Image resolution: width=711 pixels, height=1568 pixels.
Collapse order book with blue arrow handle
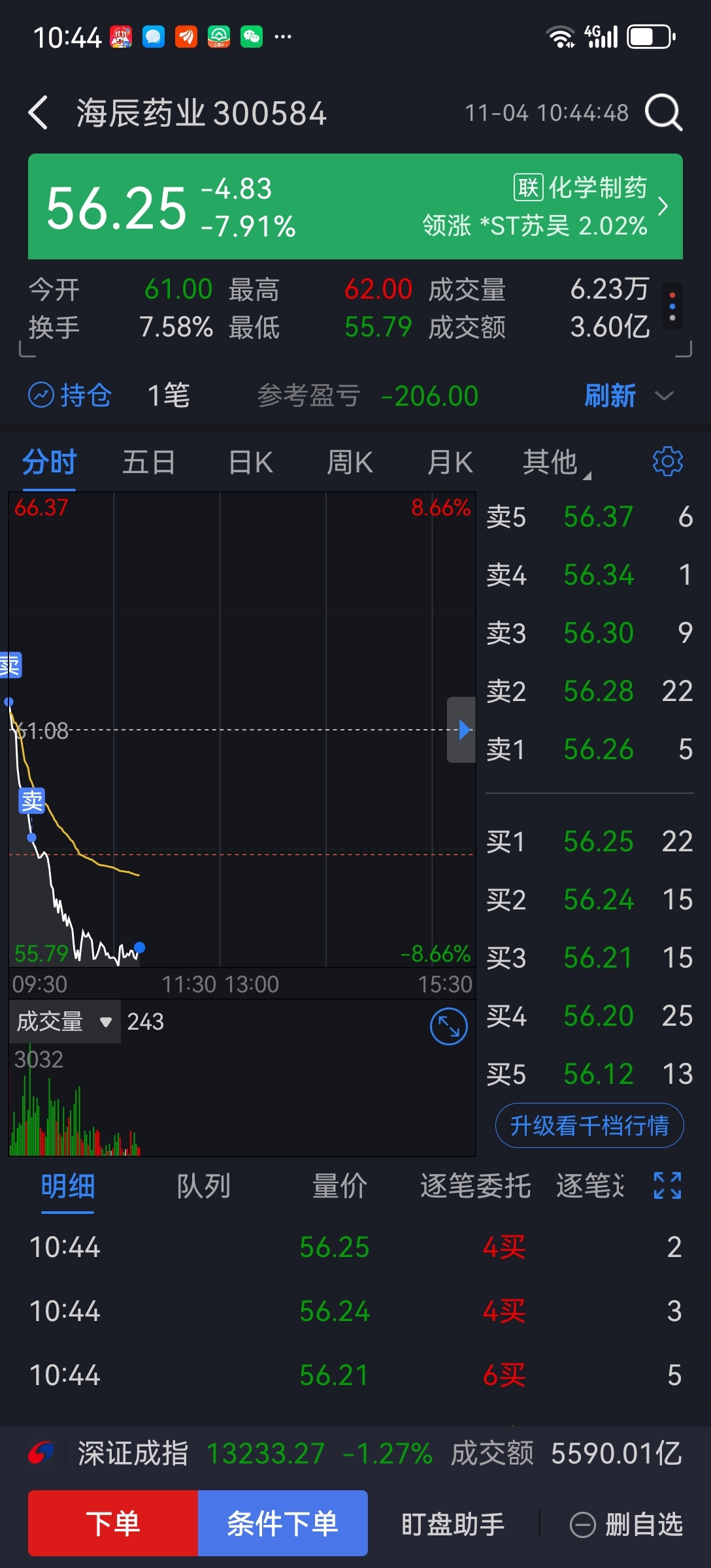pos(461,730)
